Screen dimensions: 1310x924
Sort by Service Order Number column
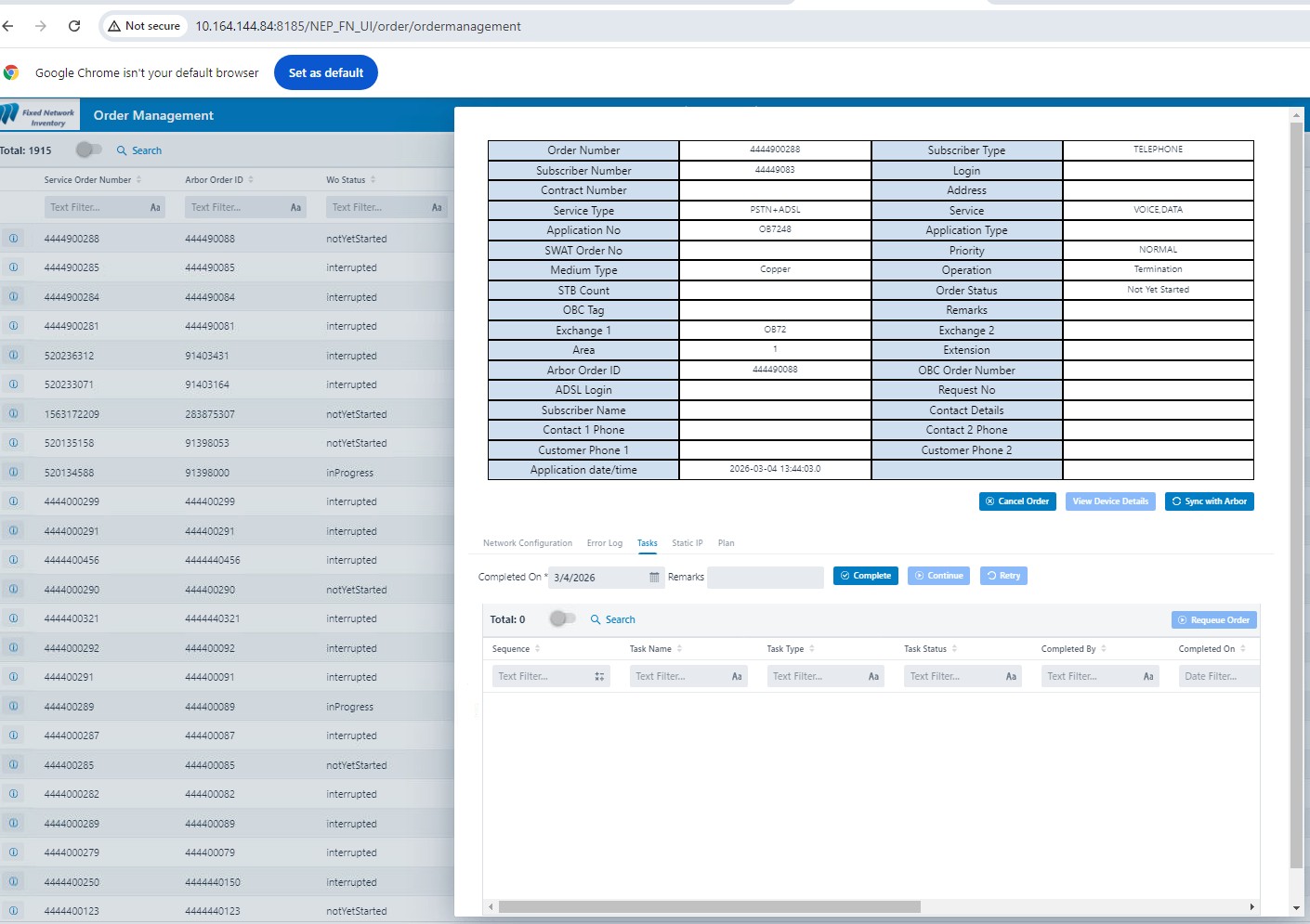[138, 180]
